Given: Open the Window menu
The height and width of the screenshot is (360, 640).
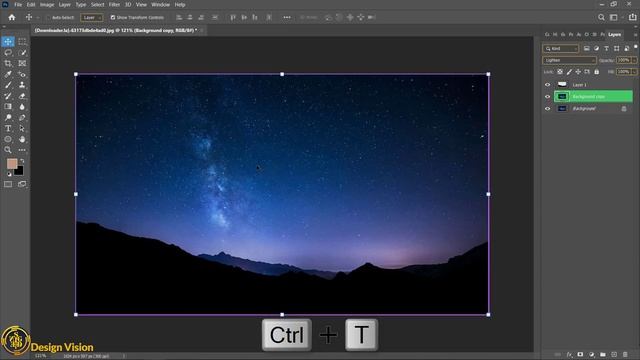Looking at the screenshot, I should [160, 4].
